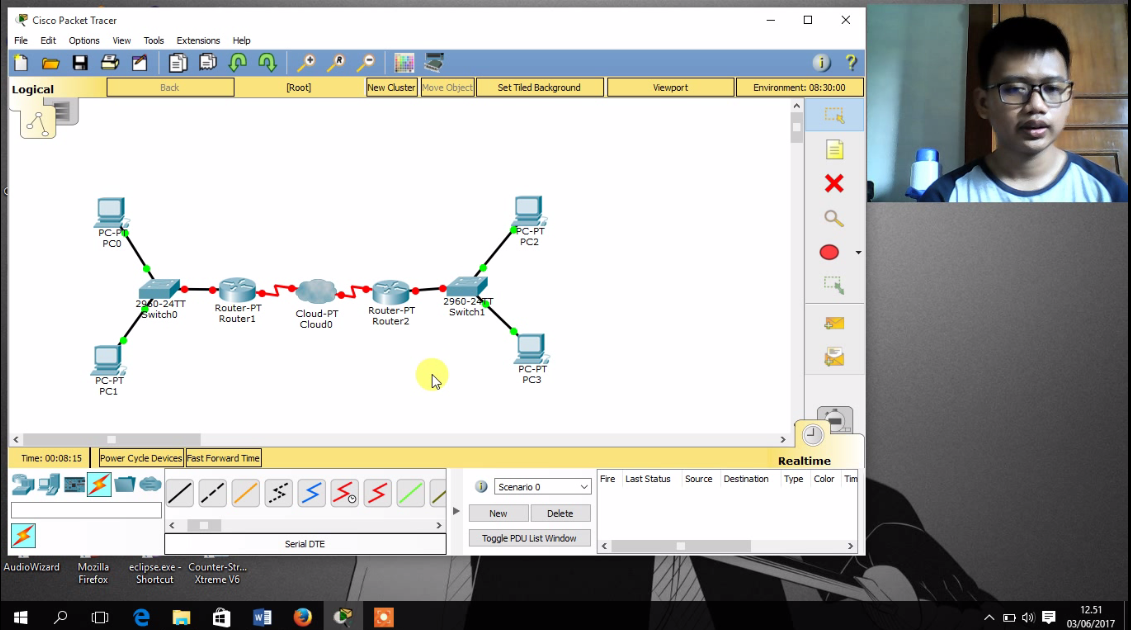Click the Print toolbar icon
Screen dimensions: 1131x630
110,64
